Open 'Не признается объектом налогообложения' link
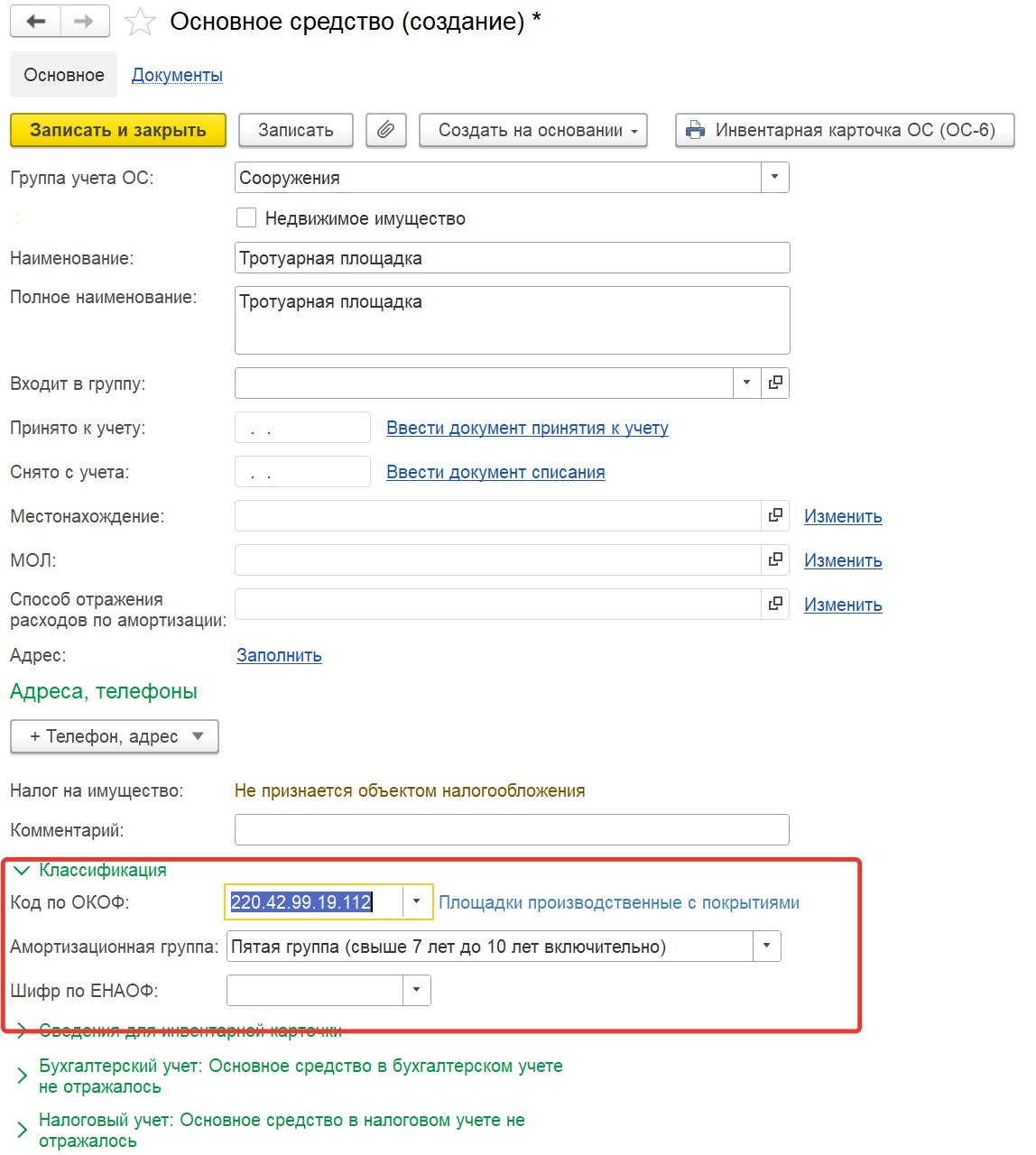Screen dimensions: 1036x1155 [410, 790]
